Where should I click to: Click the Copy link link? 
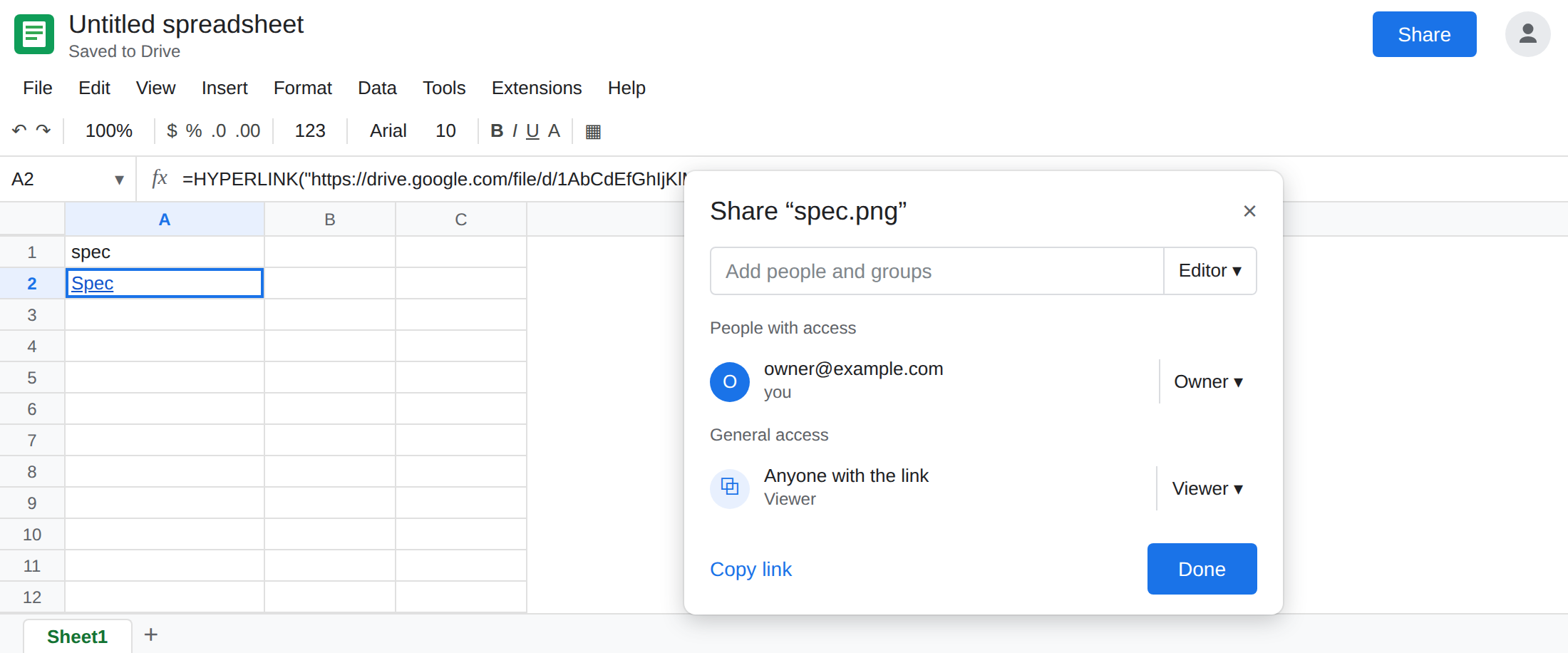[751, 569]
